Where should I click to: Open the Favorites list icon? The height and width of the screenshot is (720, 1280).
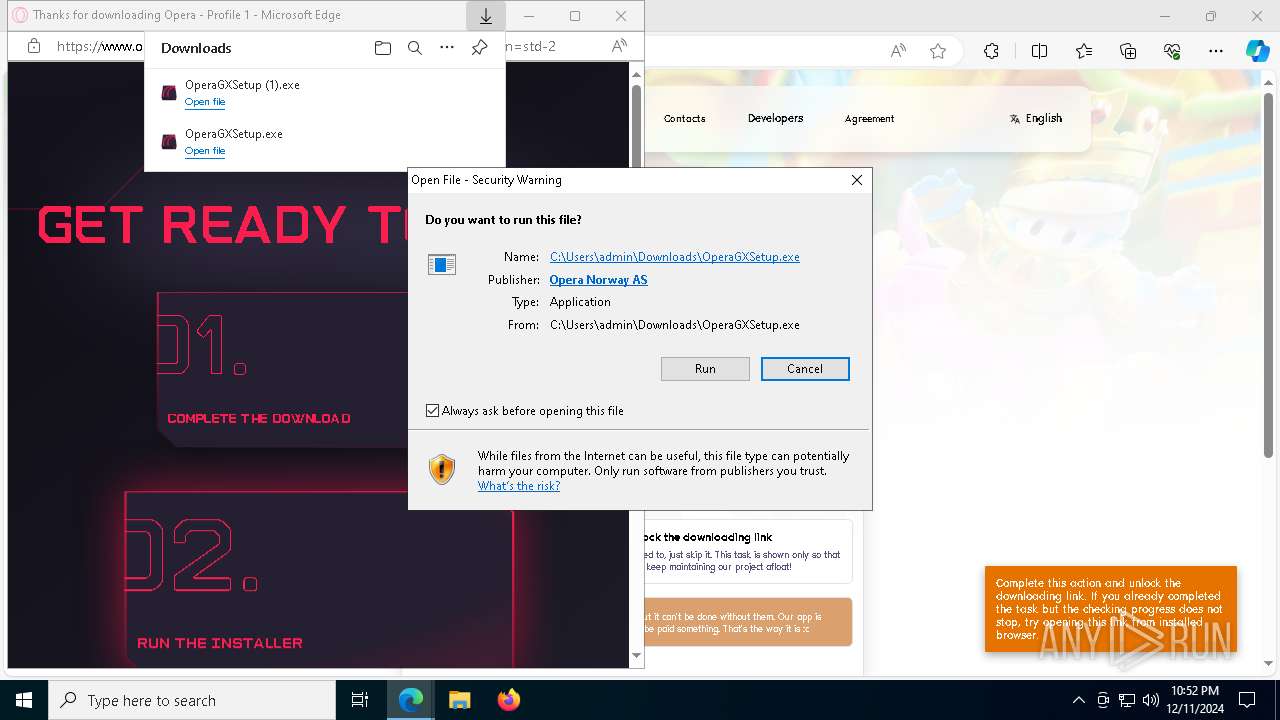tap(1084, 51)
